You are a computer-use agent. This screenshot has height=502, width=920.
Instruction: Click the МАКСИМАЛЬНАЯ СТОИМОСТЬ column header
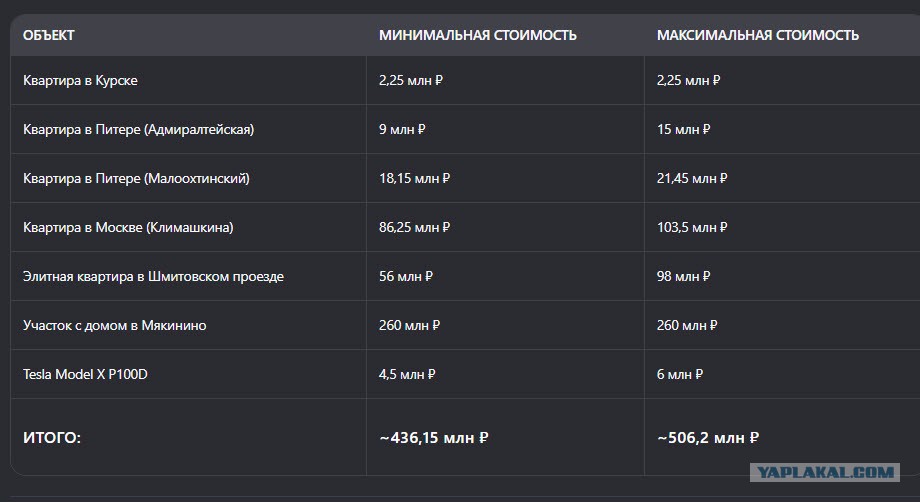coord(757,35)
